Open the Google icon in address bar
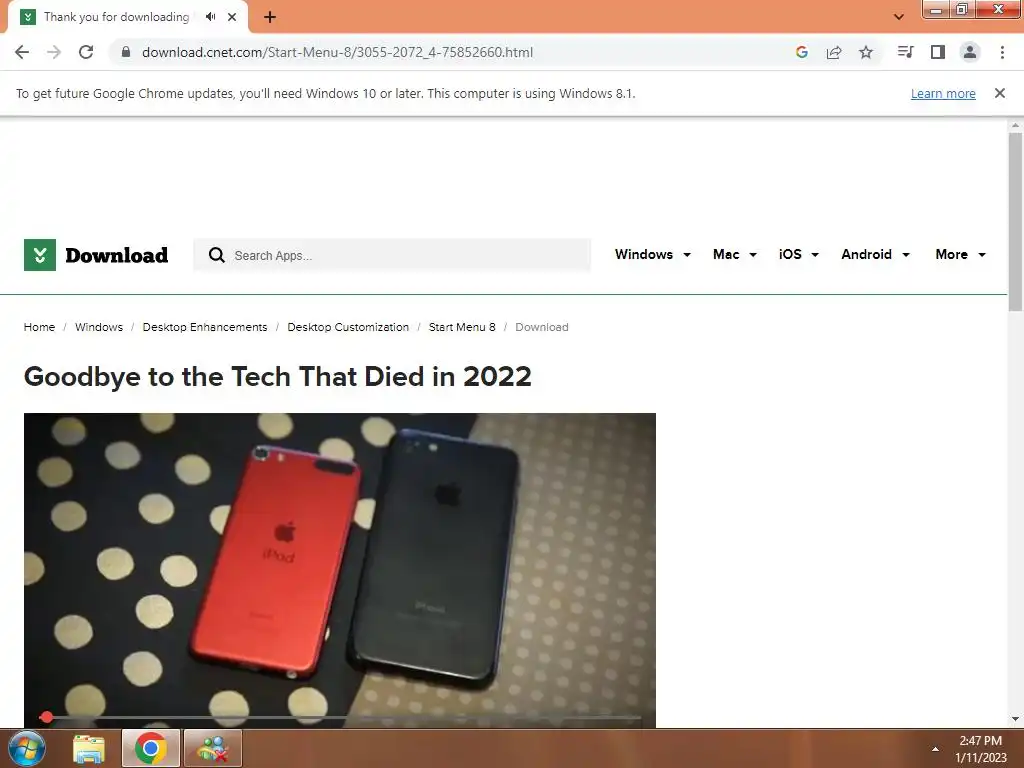 [802, 52]
